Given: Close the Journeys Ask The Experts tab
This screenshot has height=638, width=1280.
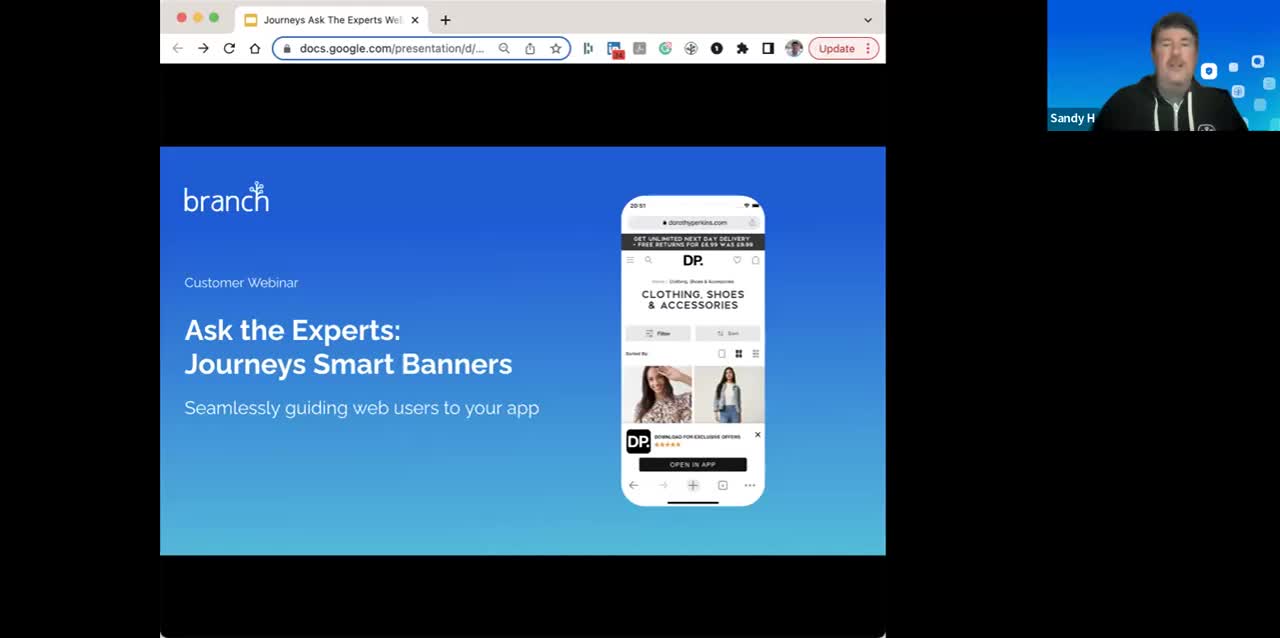Looking at the screenshot, I should coord(415,20).
